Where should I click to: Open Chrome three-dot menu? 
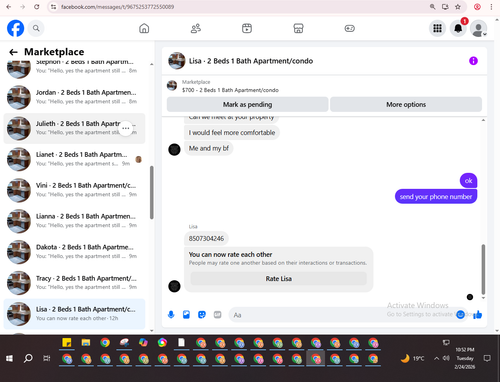point(491,7)
